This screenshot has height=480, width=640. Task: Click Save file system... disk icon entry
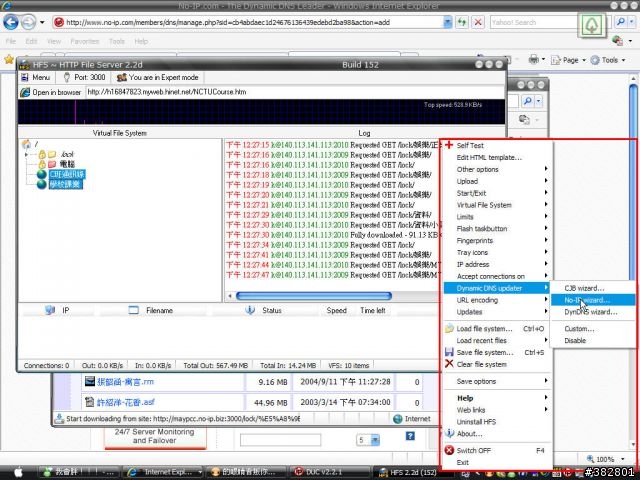coord(497,352)
